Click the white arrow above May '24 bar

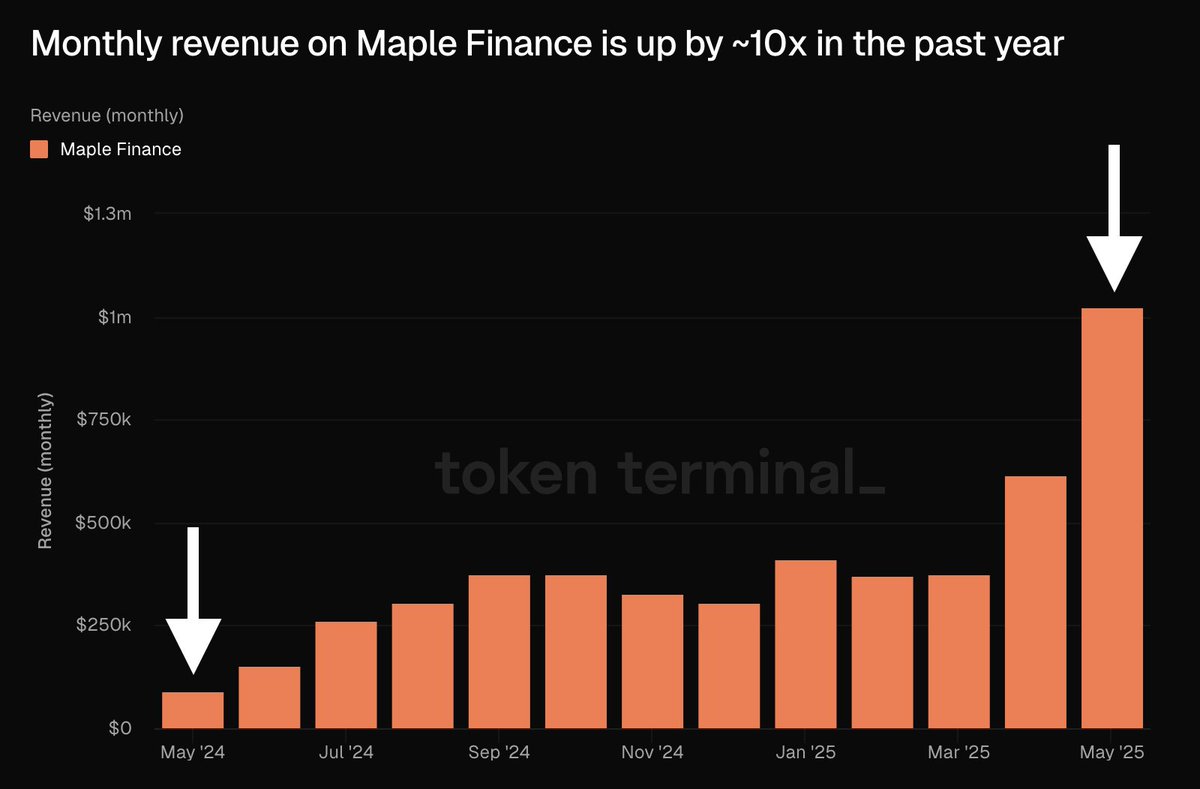click(193, 600)
